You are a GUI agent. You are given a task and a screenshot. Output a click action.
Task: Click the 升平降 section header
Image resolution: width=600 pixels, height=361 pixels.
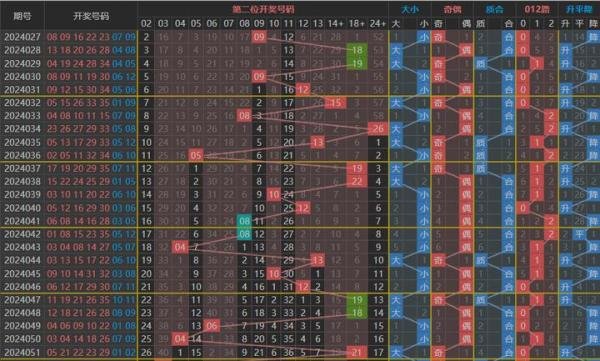point(579,9)
